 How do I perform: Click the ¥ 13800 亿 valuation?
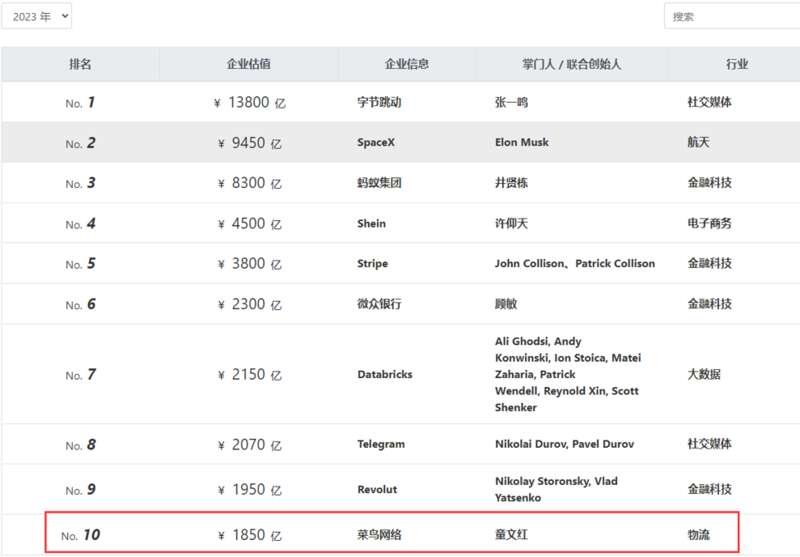click(249, 103)
